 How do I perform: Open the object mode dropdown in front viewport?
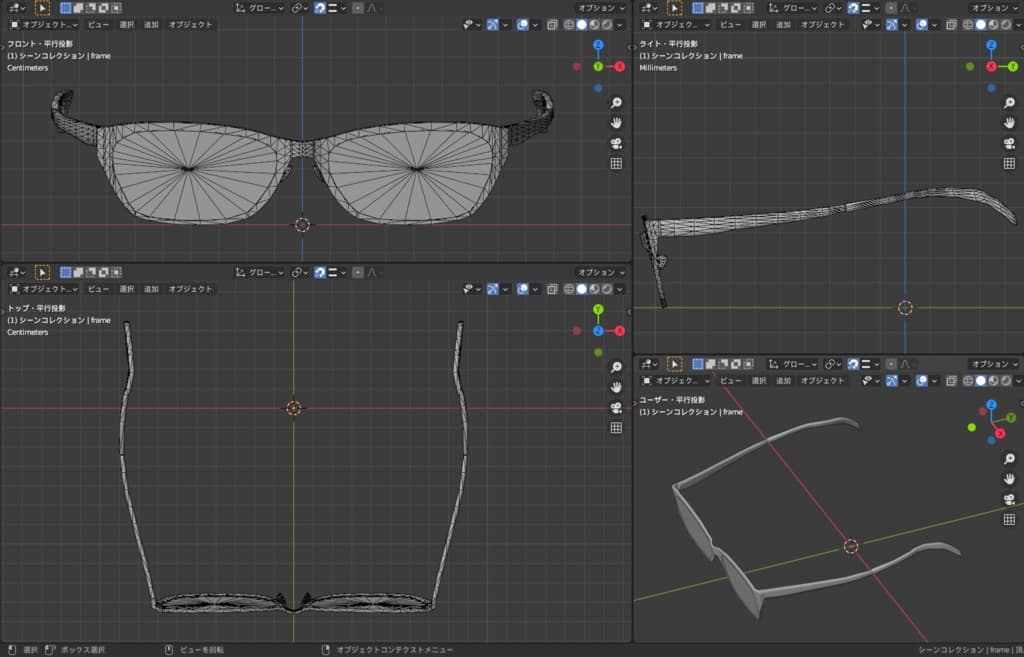pyautogui.click(x=43, y=24)
